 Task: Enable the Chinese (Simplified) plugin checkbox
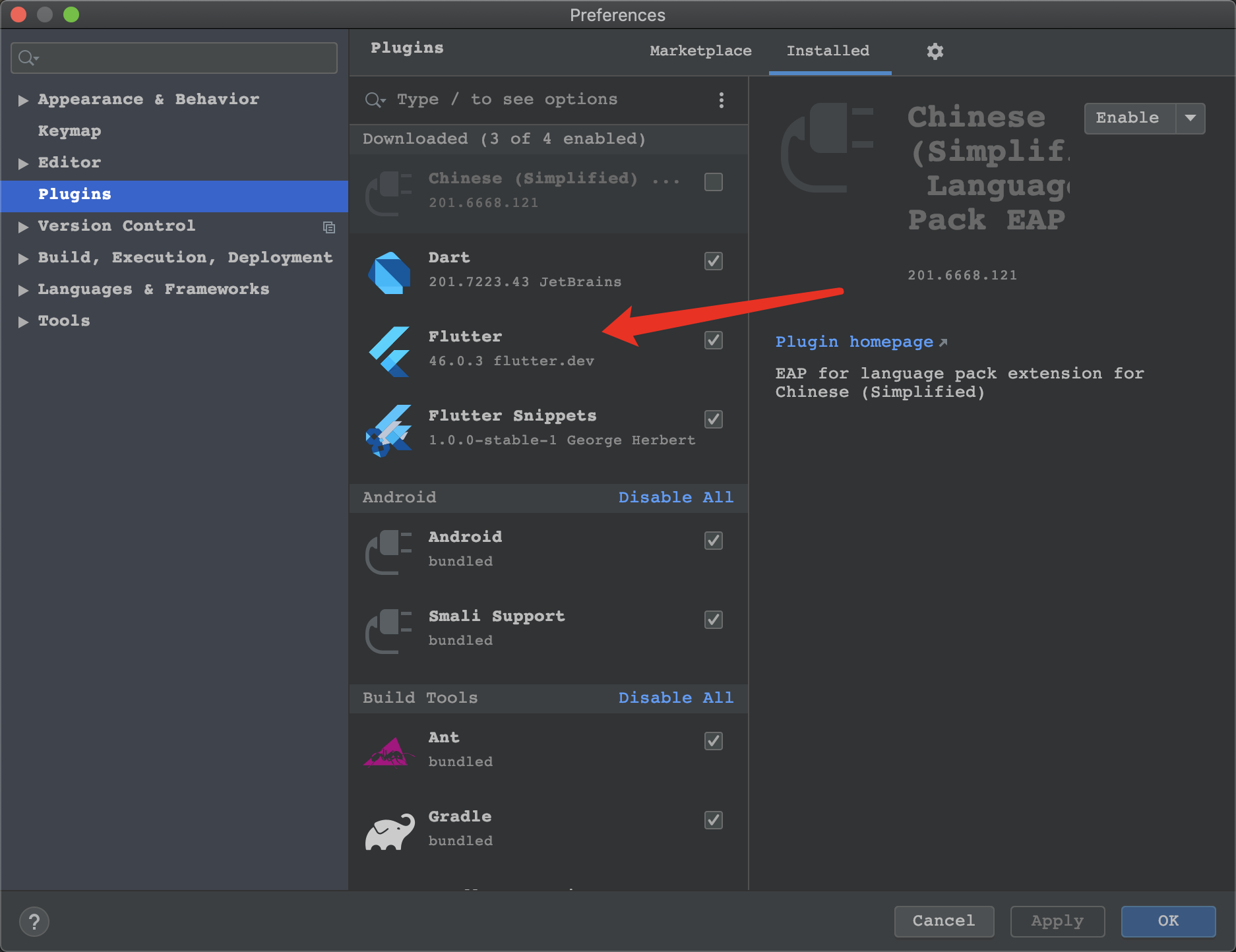[714, 182]
